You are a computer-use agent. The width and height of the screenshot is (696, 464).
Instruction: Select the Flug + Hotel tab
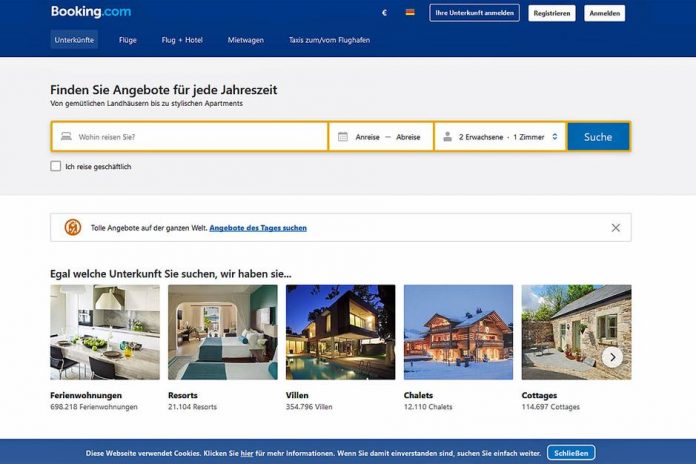coord(182,40)
